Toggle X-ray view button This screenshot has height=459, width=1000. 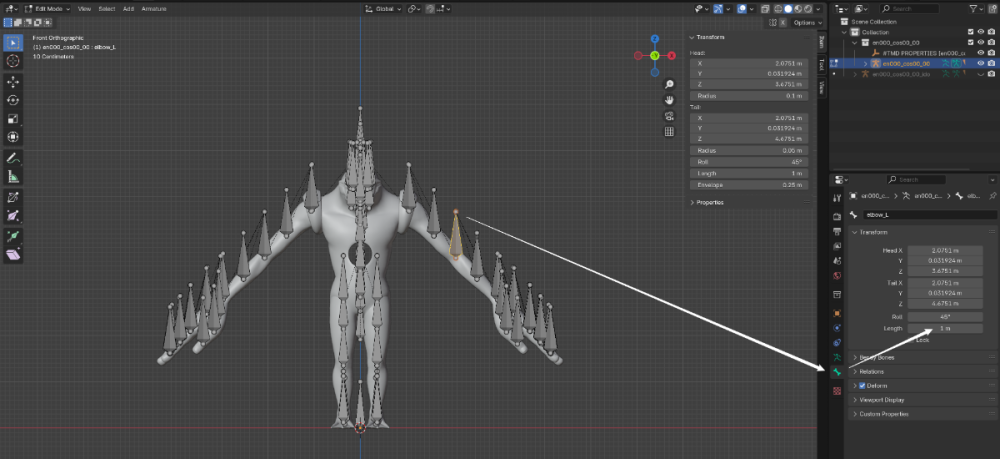[765, 9]
